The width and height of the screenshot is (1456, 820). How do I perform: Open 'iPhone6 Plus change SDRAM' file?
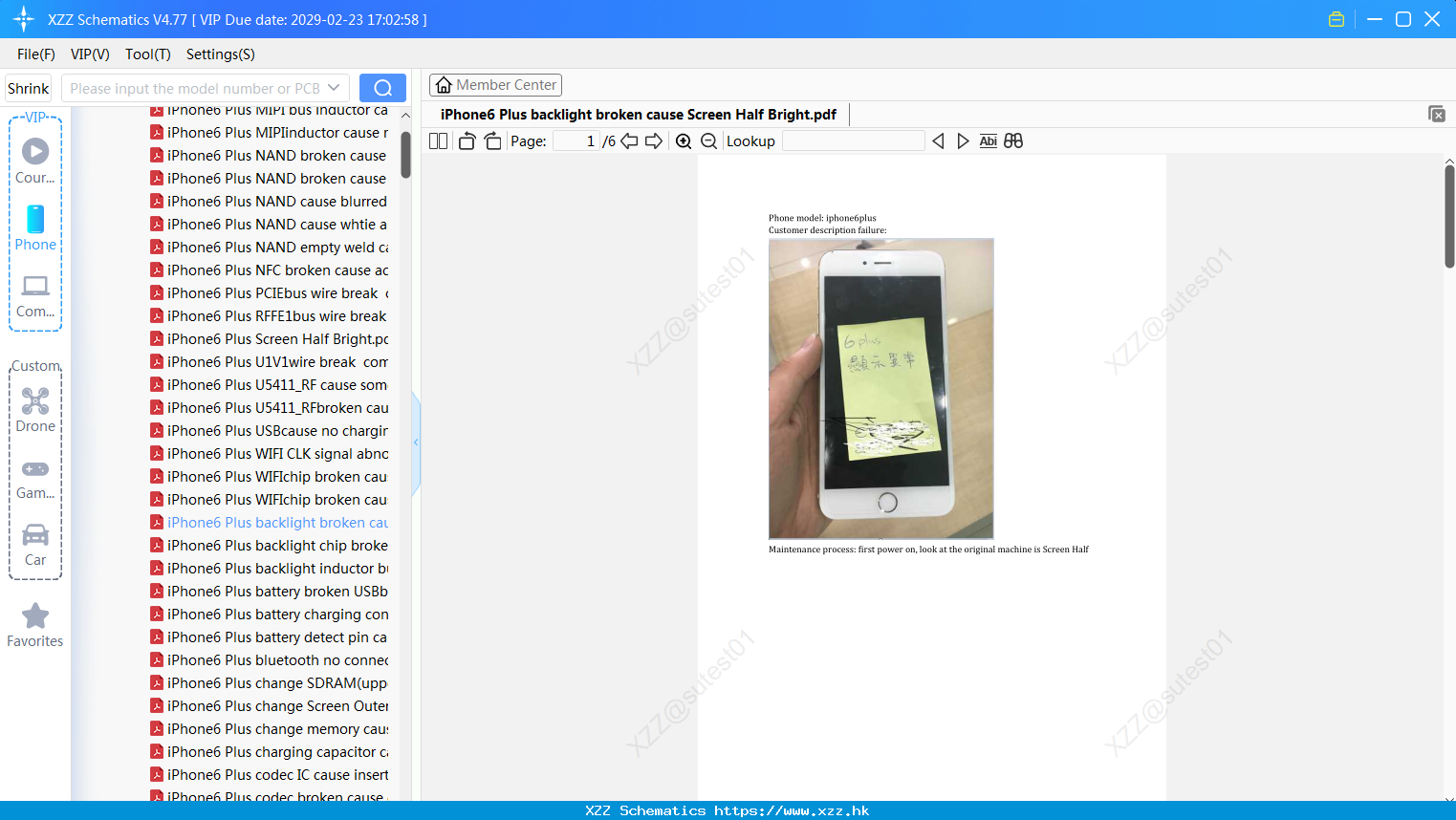269,683
